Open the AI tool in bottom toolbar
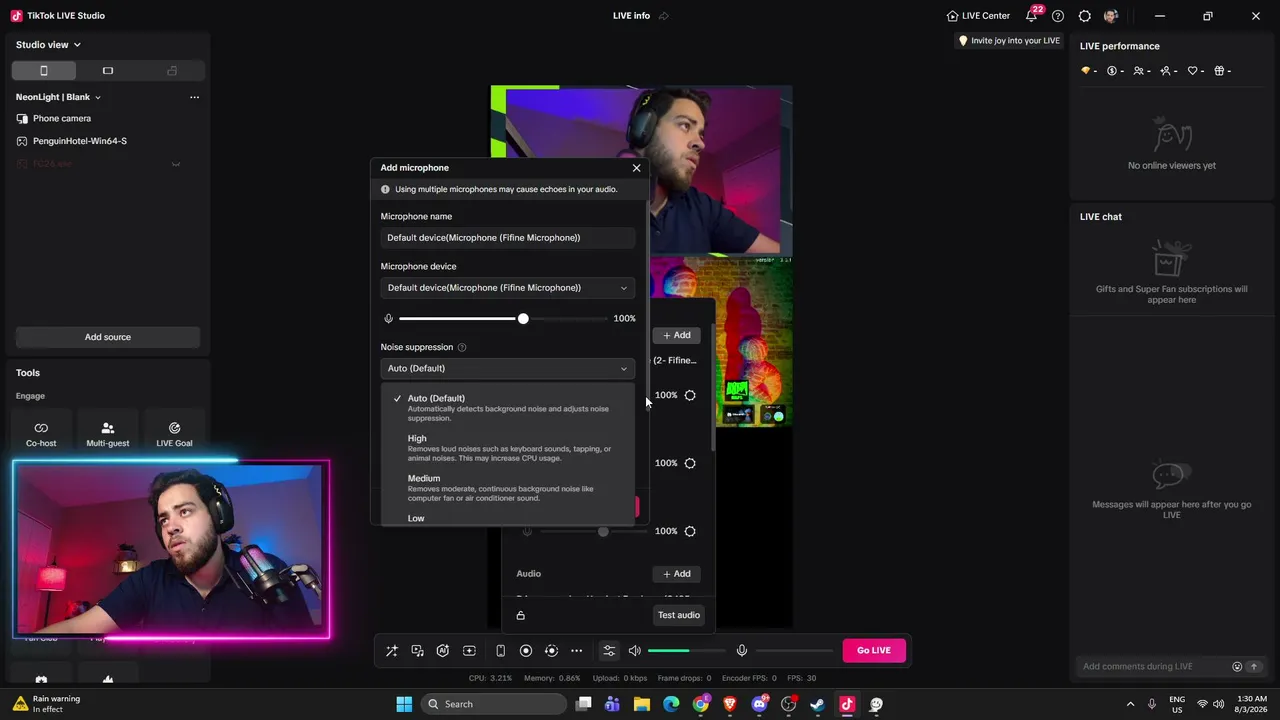Viewport: 1280px width, 720px height. pos(443,651)
